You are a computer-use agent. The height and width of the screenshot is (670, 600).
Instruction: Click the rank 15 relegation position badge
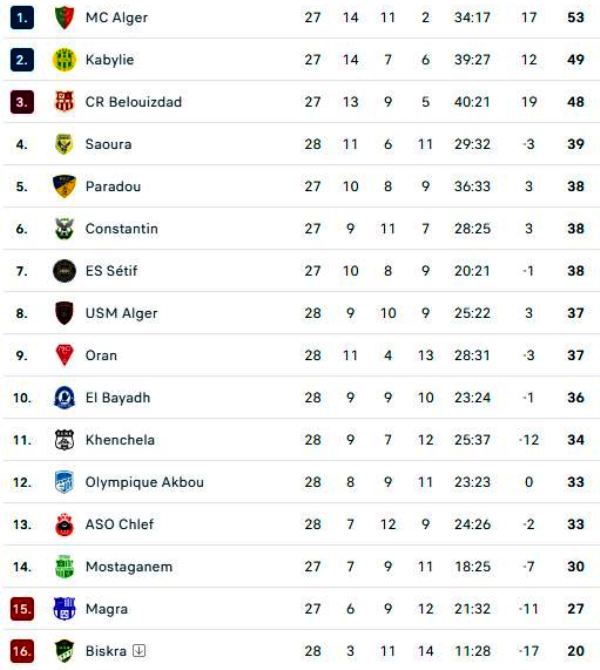[x=23, y=609]
